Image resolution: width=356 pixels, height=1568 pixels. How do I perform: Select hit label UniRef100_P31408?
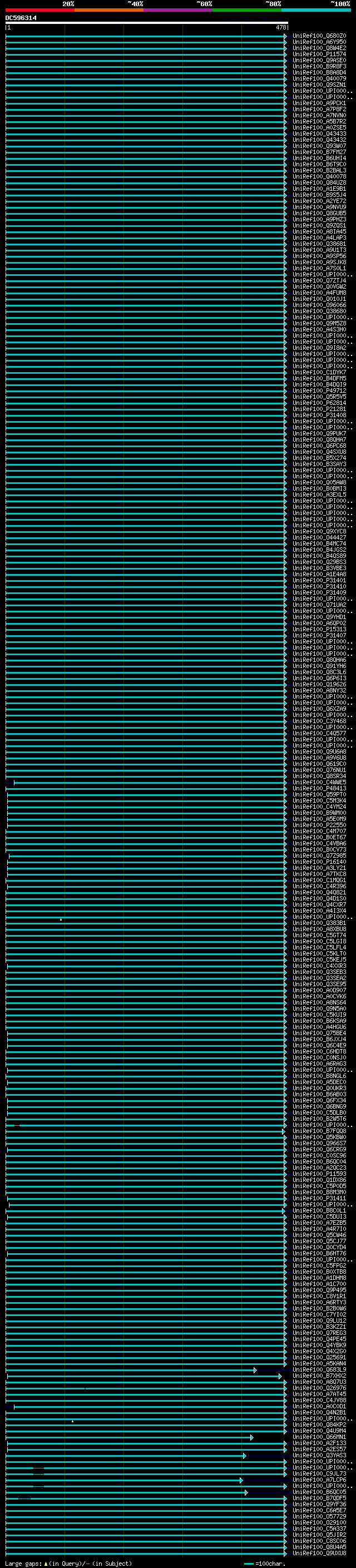[319, 415]
